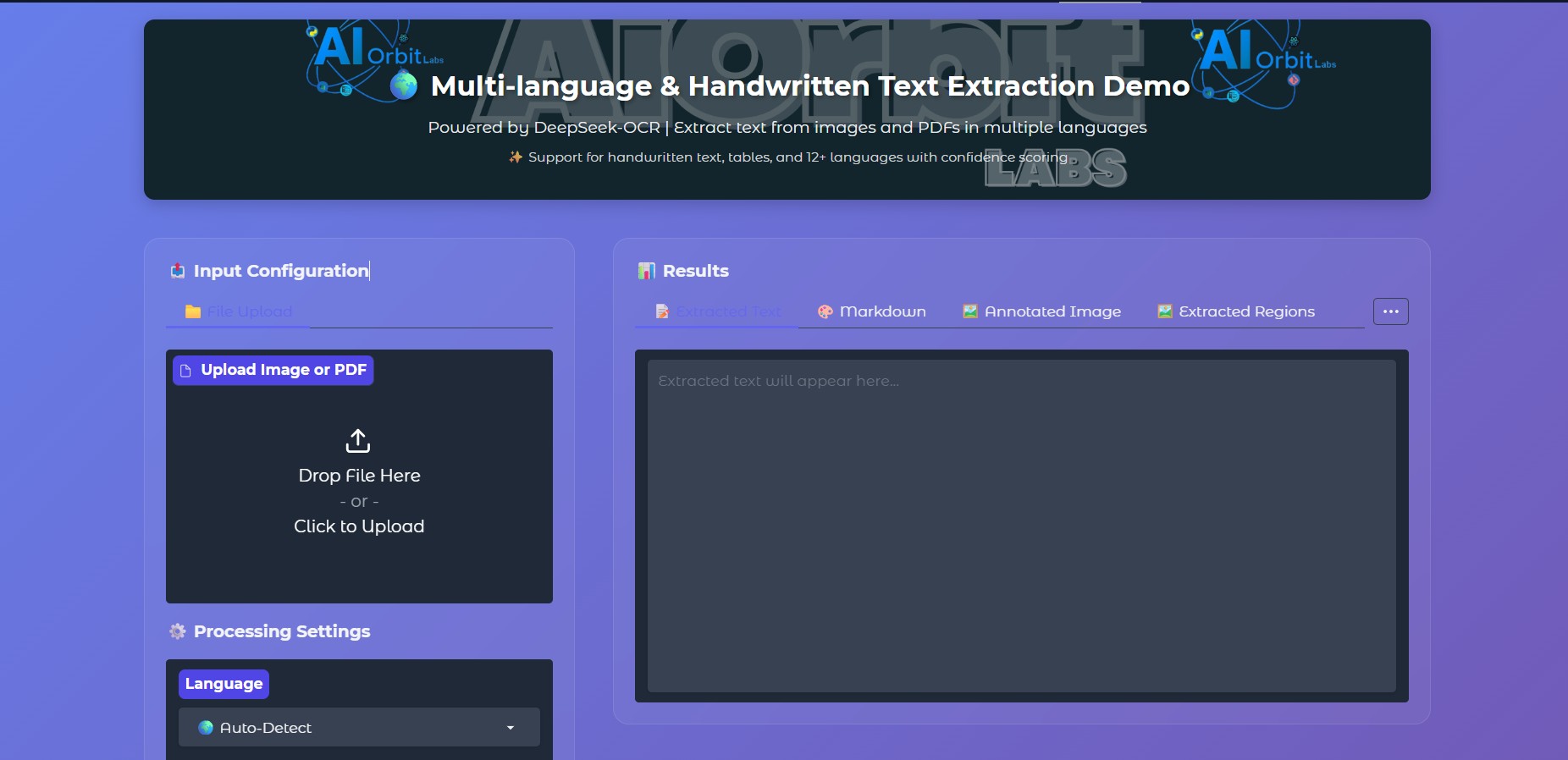Open the three-dots tab overflow menu
Viewport: 1568px width, 760px height.
(1391, 311)
